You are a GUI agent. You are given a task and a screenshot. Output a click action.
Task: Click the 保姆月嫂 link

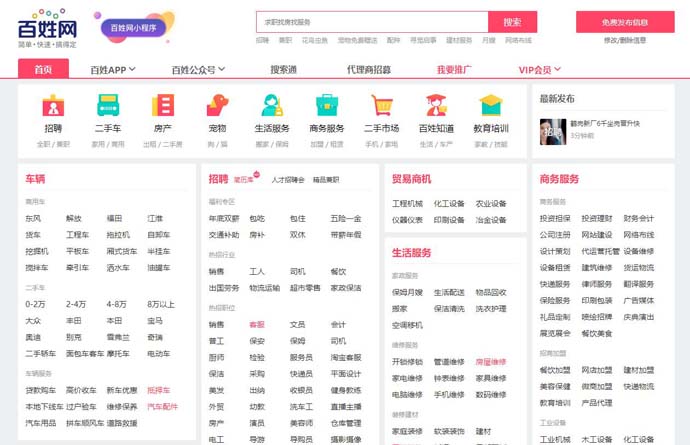click(x=407, y=292)
